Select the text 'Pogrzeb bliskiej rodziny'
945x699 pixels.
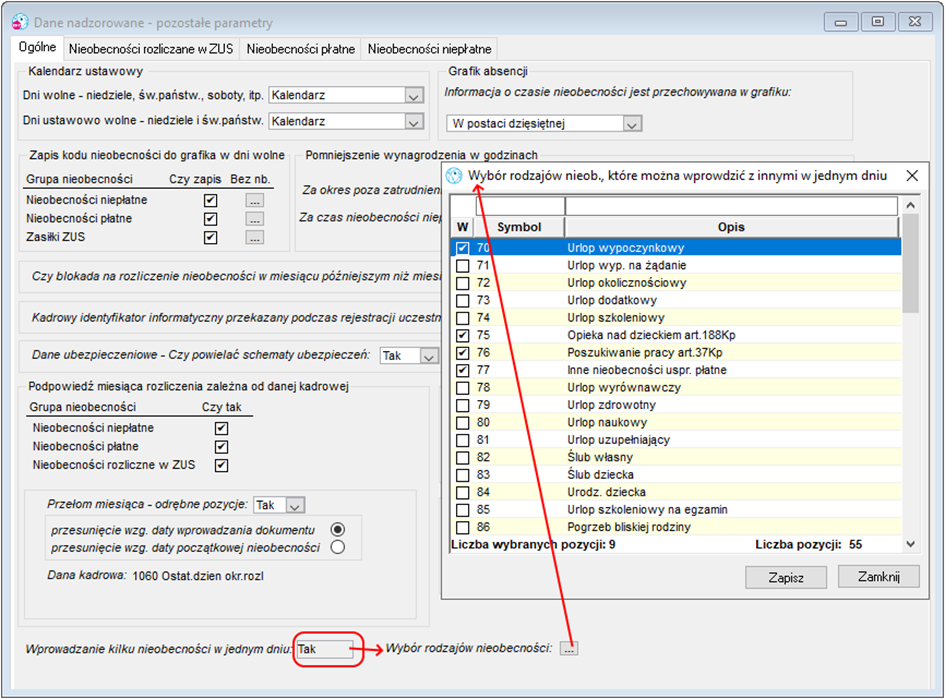(629, 527)
